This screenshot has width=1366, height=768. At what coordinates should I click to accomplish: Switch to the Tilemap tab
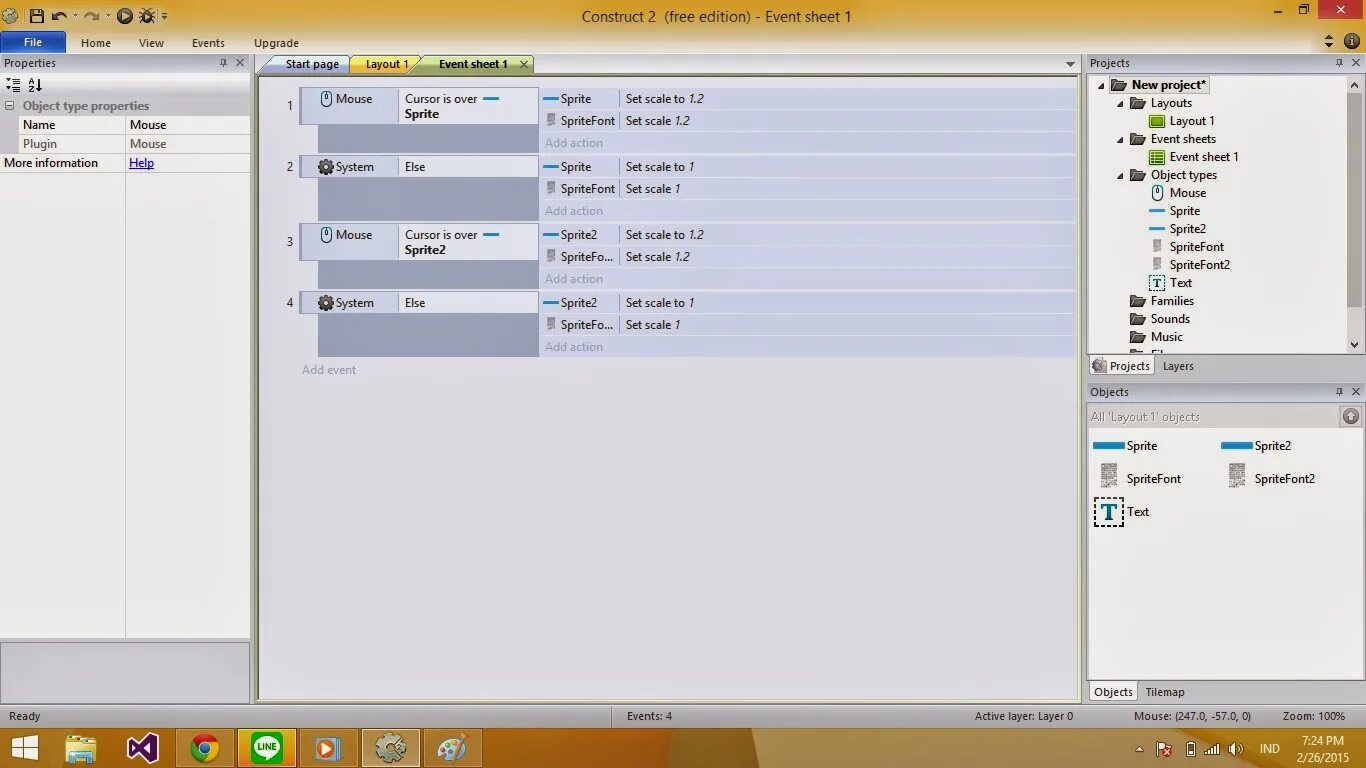[1164, 692]
